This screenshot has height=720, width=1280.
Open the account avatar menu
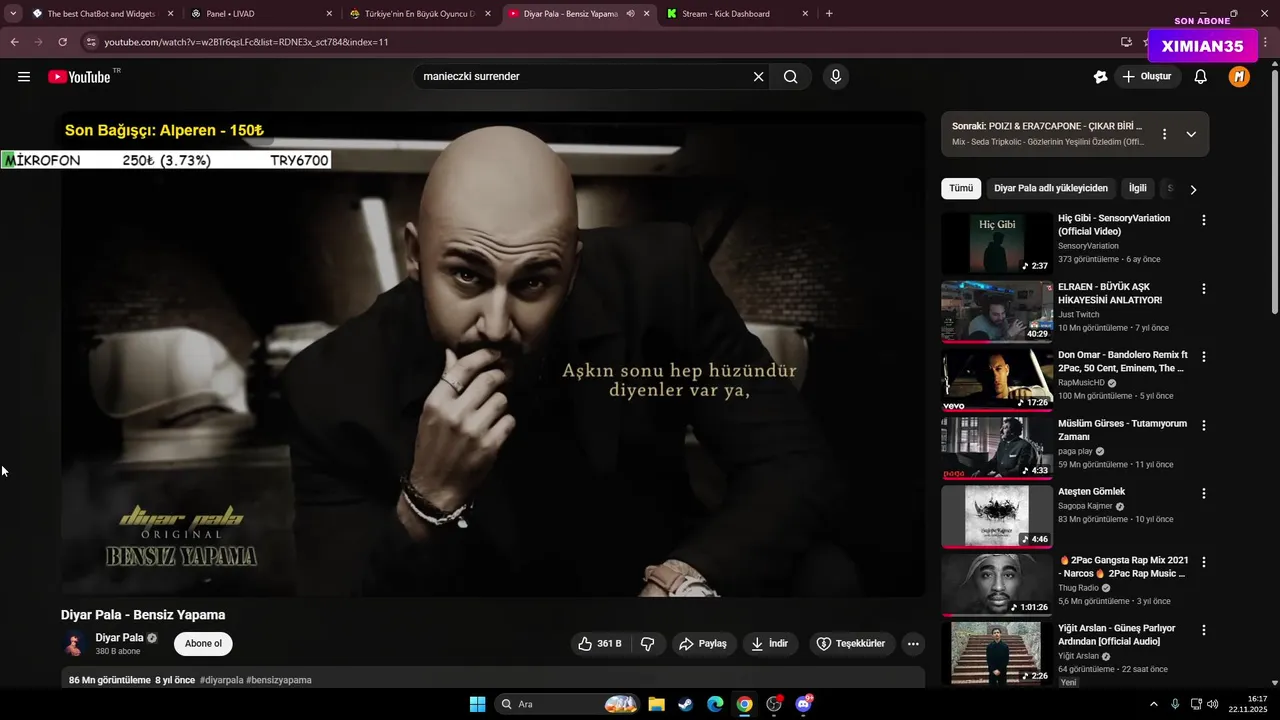pyautogui.click(x=1239, y=77)
